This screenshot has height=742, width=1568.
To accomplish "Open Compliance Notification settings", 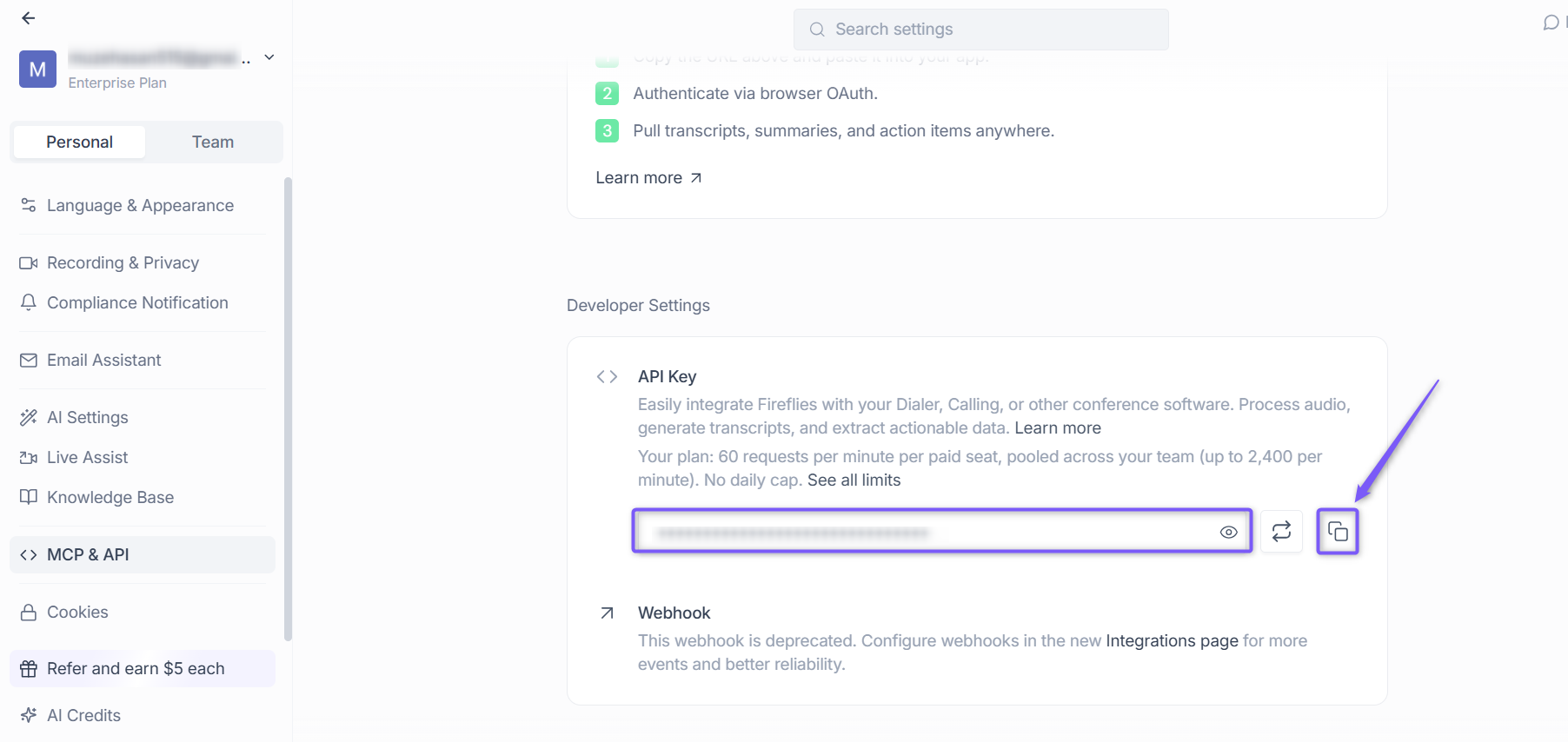I will (x=143, y=303).
